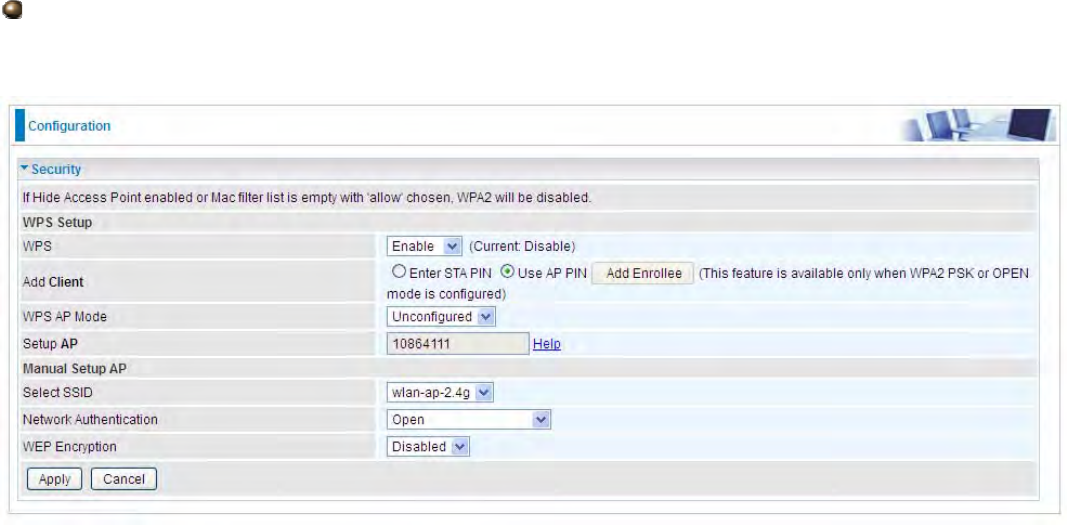Click the office image in Configuration header
Viewport: 1067px width, 525px height.
click(x=979, y=126)
